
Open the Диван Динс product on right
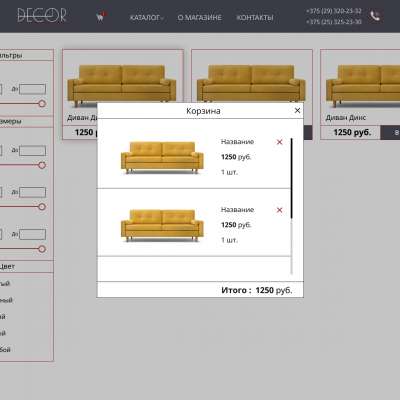tap(360, 95)
